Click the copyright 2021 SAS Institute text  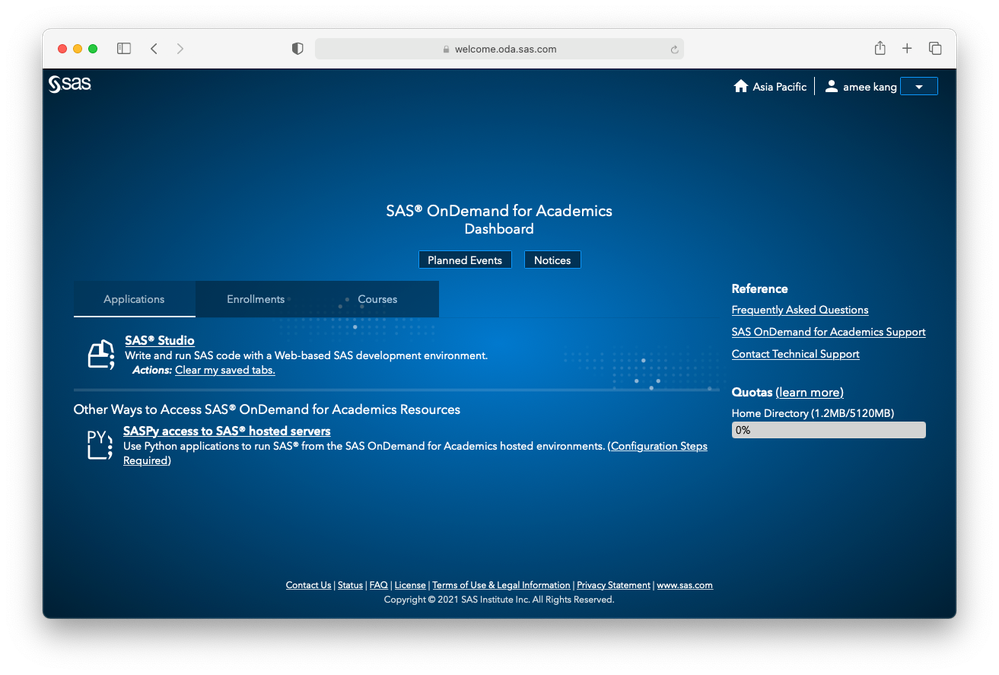(x=499, y=600)
